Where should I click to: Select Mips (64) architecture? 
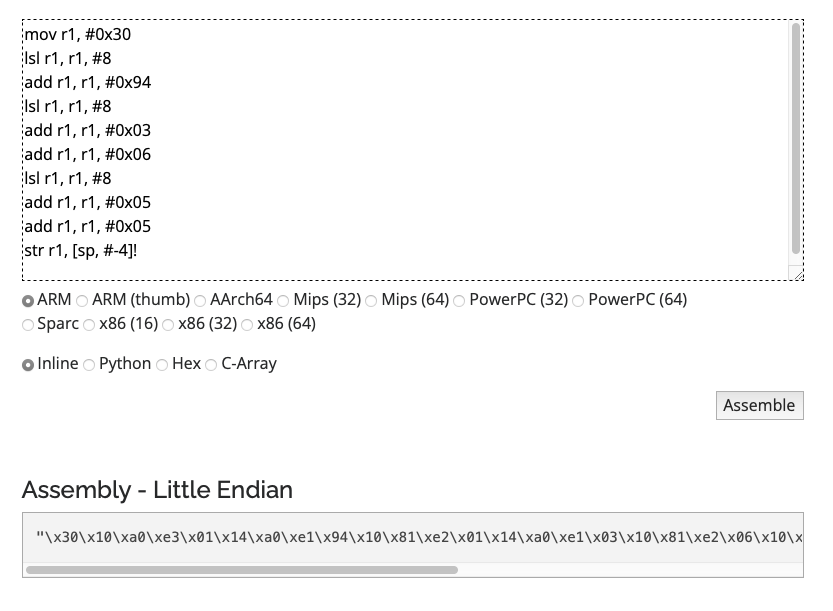click(372, 301)
